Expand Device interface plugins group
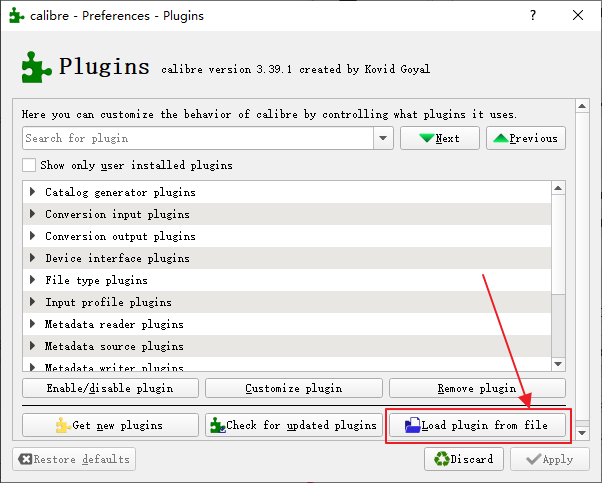 (x=33, y=258)
